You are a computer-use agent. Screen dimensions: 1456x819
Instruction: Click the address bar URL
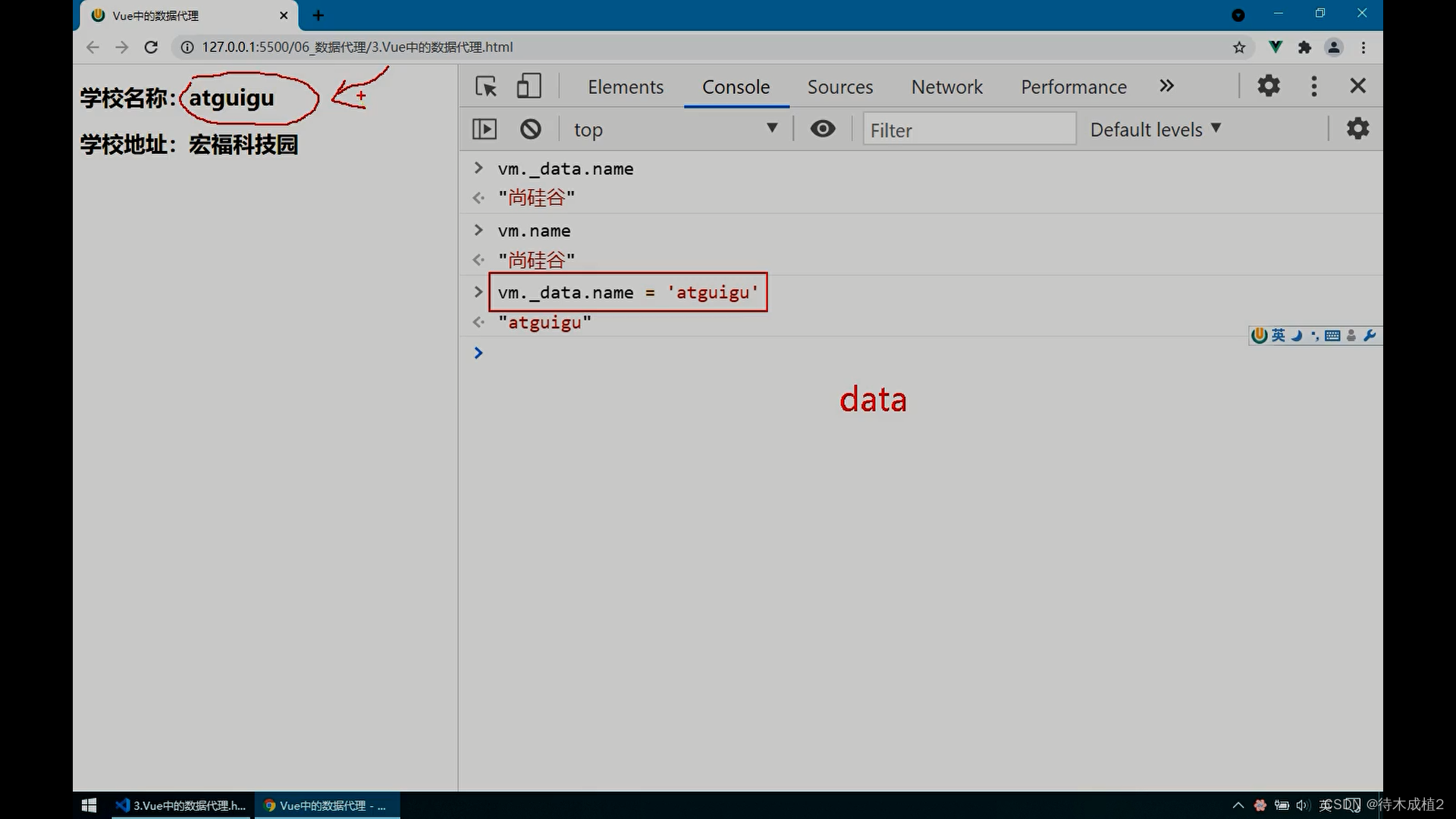(357, 47)
